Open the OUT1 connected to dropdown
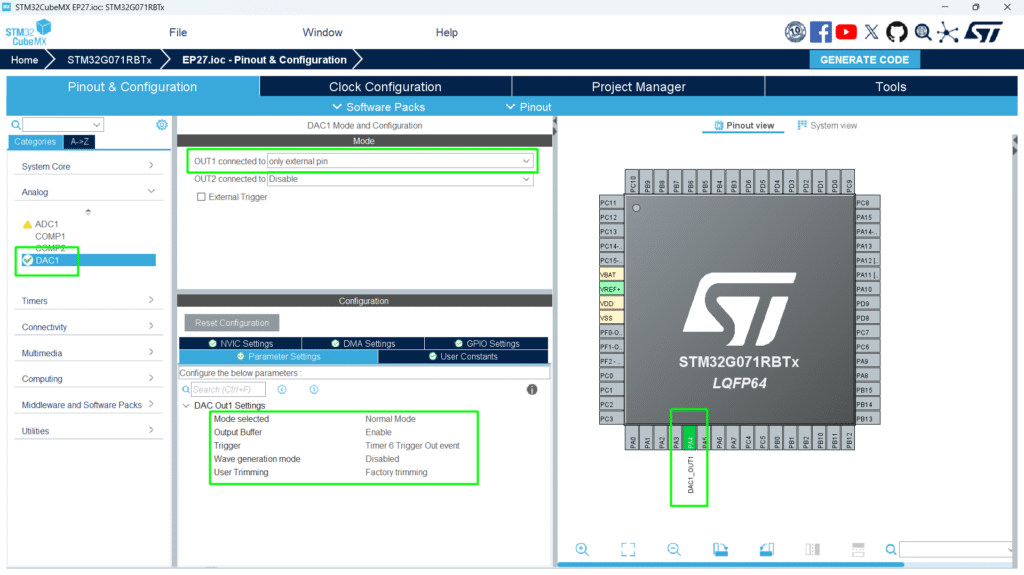1024x575 pixels. click(x=400, y=161)
